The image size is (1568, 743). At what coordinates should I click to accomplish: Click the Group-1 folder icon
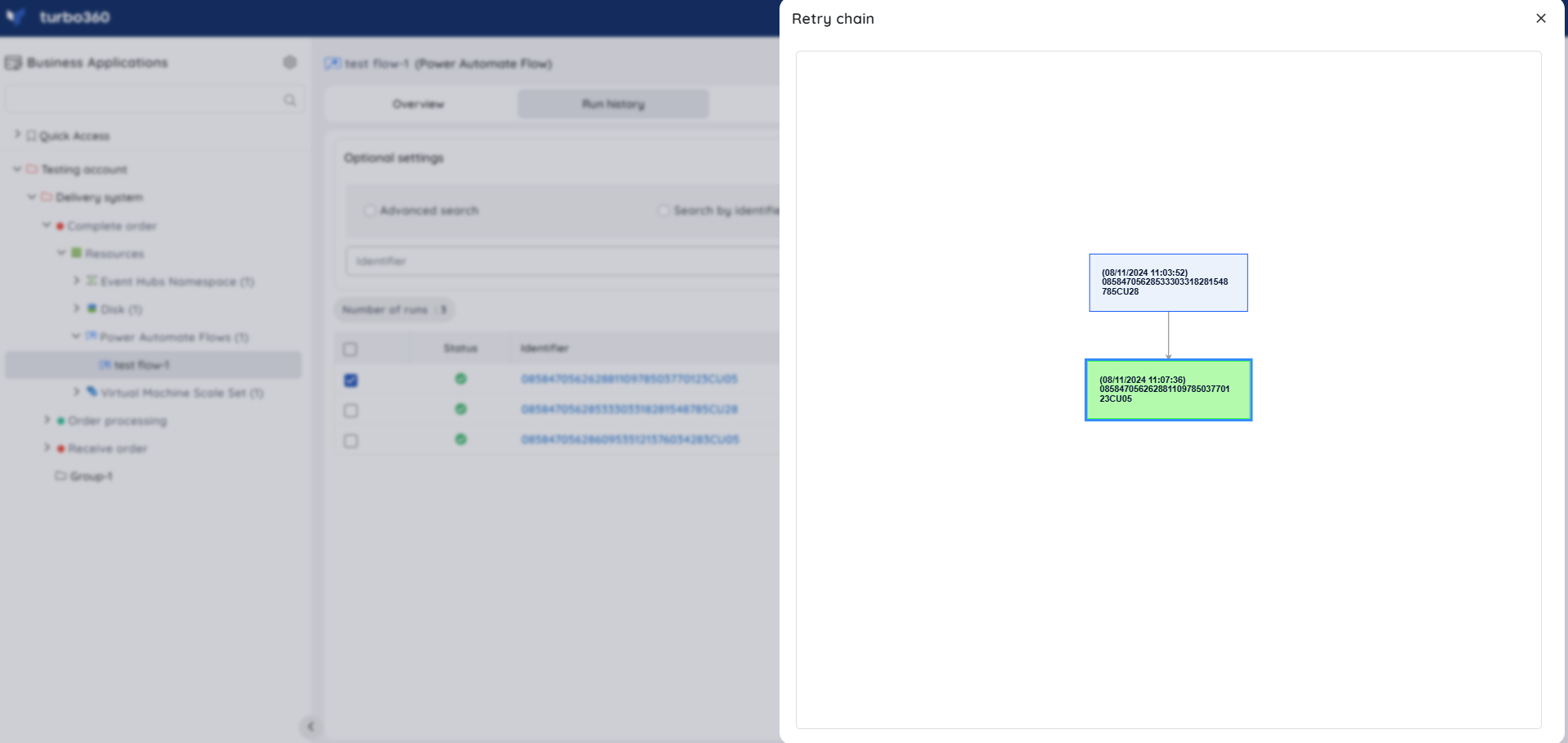point(61,475)
